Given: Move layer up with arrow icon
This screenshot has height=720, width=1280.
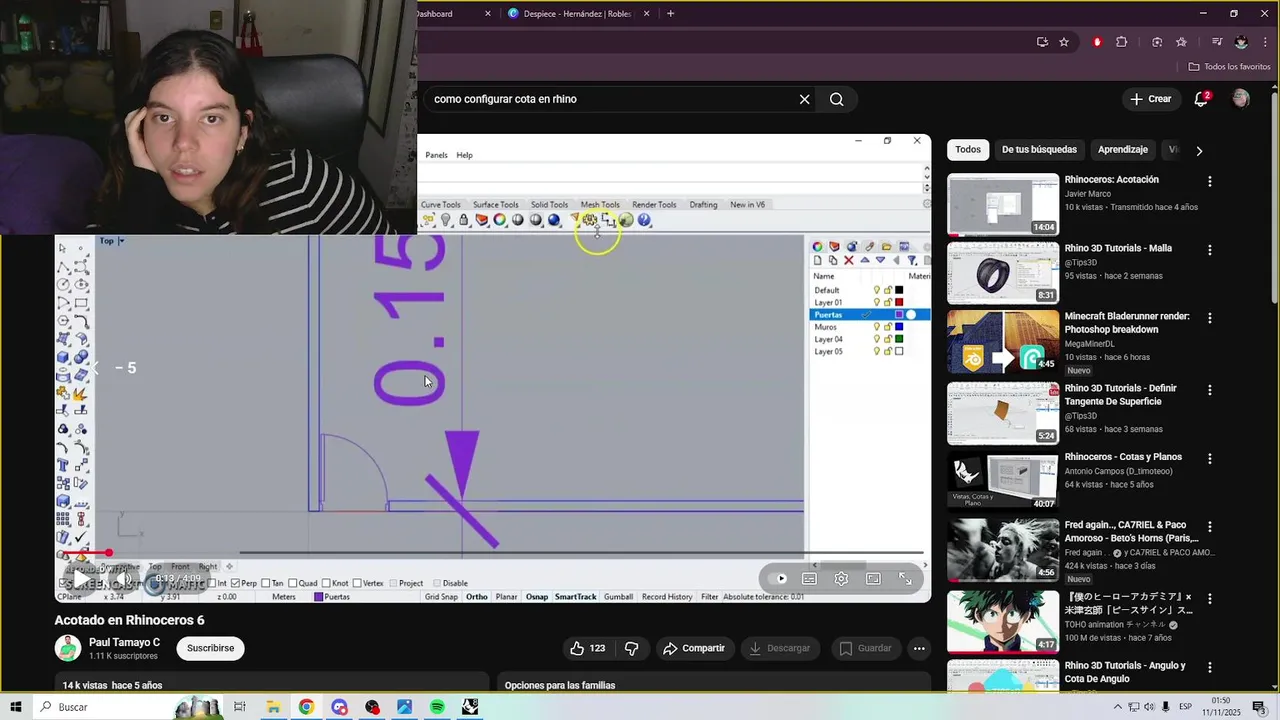Looking at the screenshot, I should [865, 260].
